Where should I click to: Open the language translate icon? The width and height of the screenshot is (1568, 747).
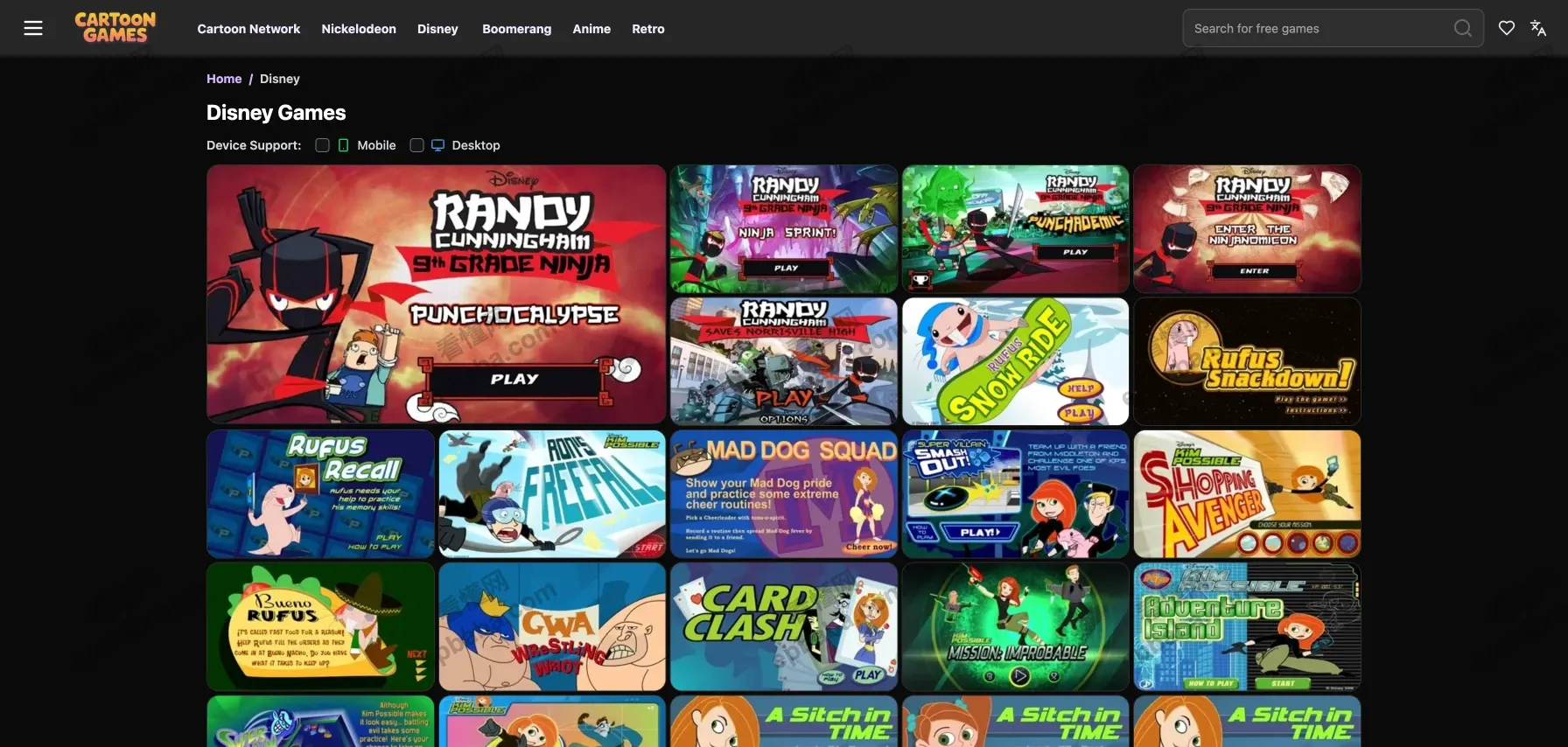[1538, 28]
